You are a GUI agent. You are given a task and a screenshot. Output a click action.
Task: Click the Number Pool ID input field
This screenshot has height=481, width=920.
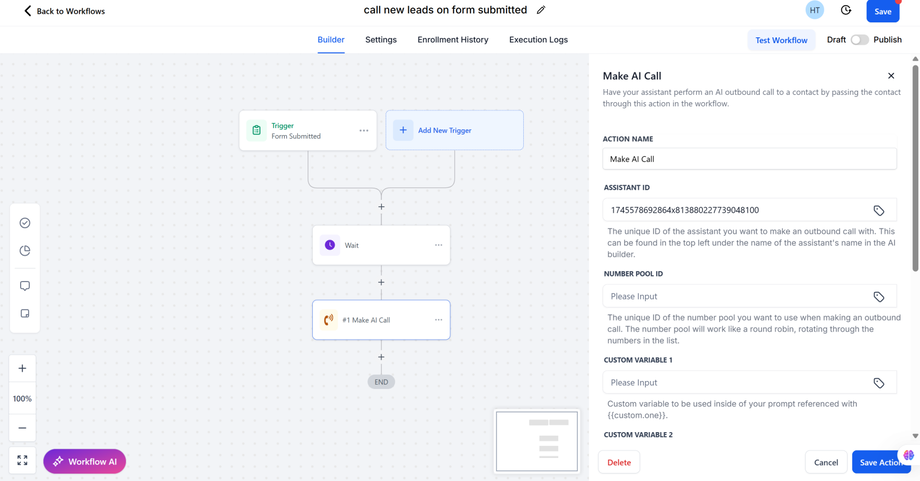[x=735, y=297]
